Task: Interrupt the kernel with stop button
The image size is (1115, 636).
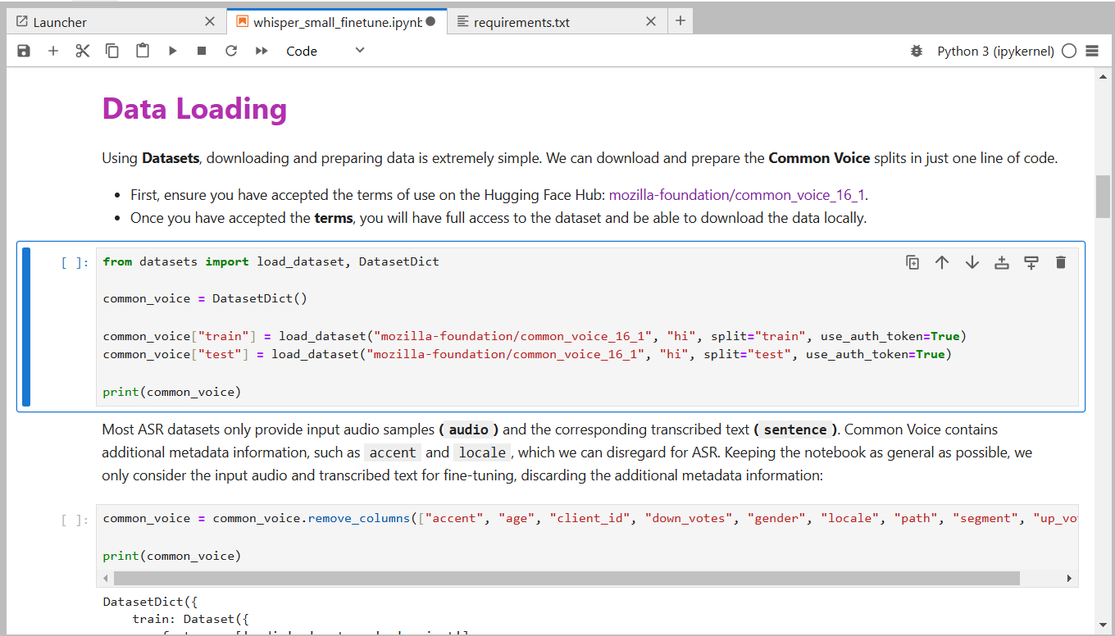Action: 202,51
